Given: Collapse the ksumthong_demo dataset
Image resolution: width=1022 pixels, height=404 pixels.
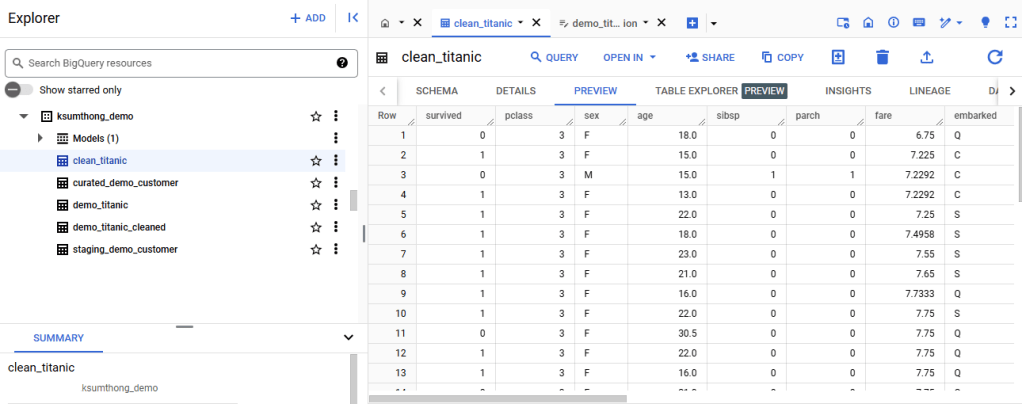Looking at the screenshot, I should click(24, 117).
